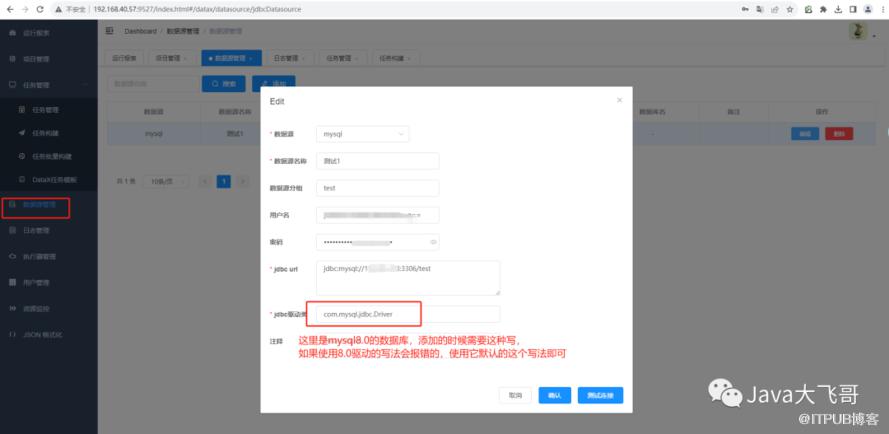Open the 数据源 mysql dropdown
The width and height of the screenshot is (889, 434).
362,134
